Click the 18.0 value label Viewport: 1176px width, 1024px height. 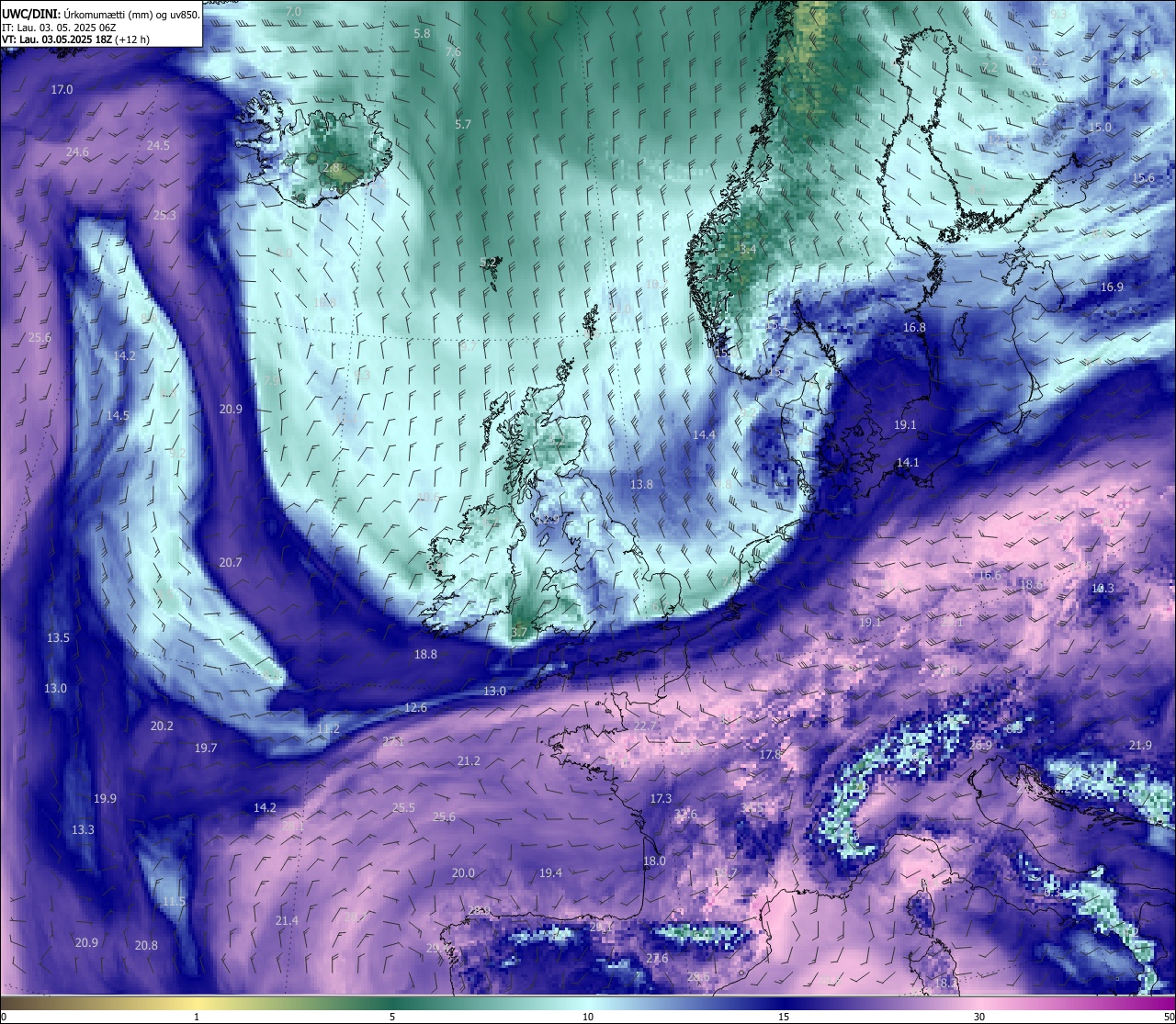[x=654, y=861]
